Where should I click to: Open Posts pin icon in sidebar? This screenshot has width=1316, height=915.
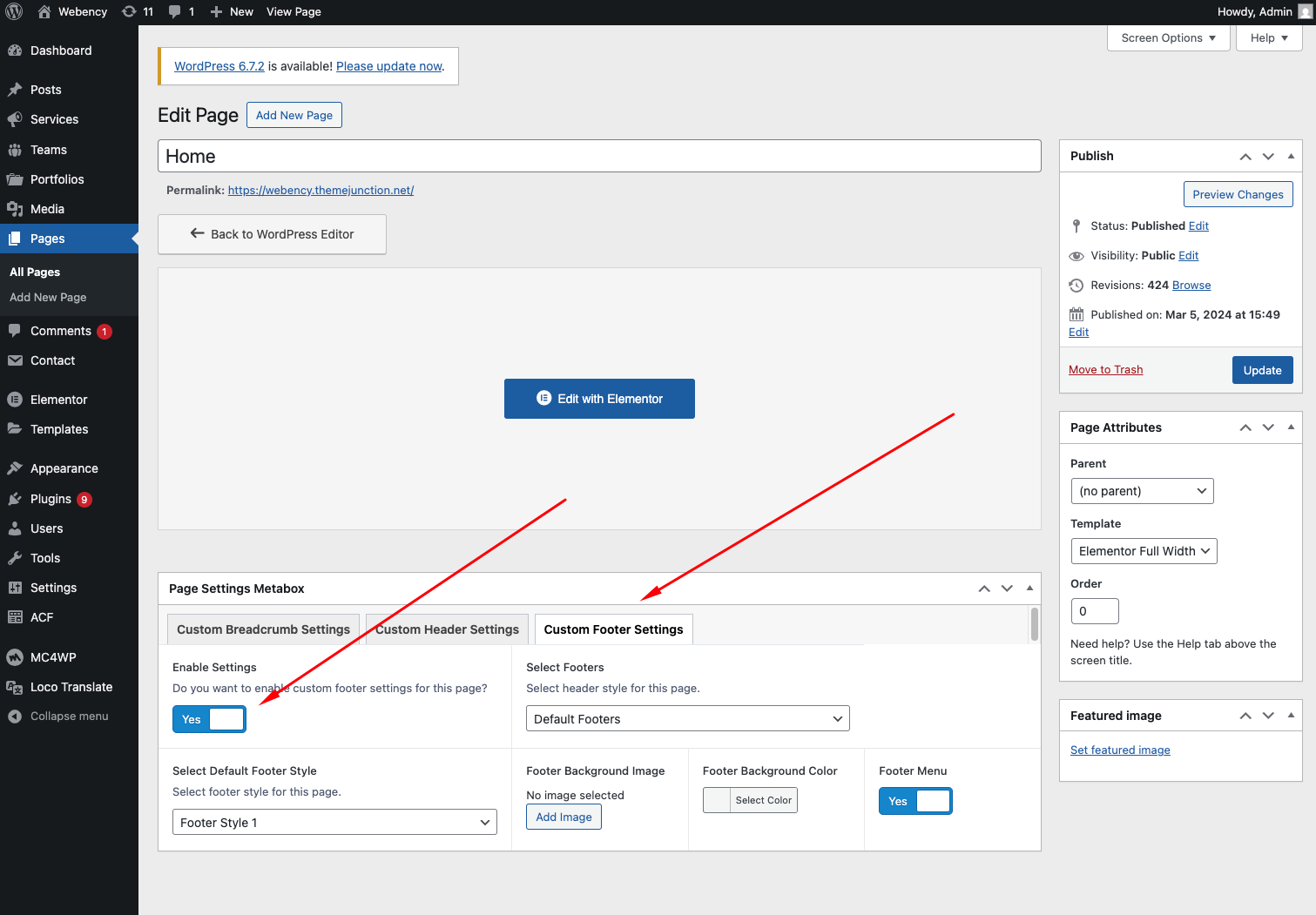(15, 90)
